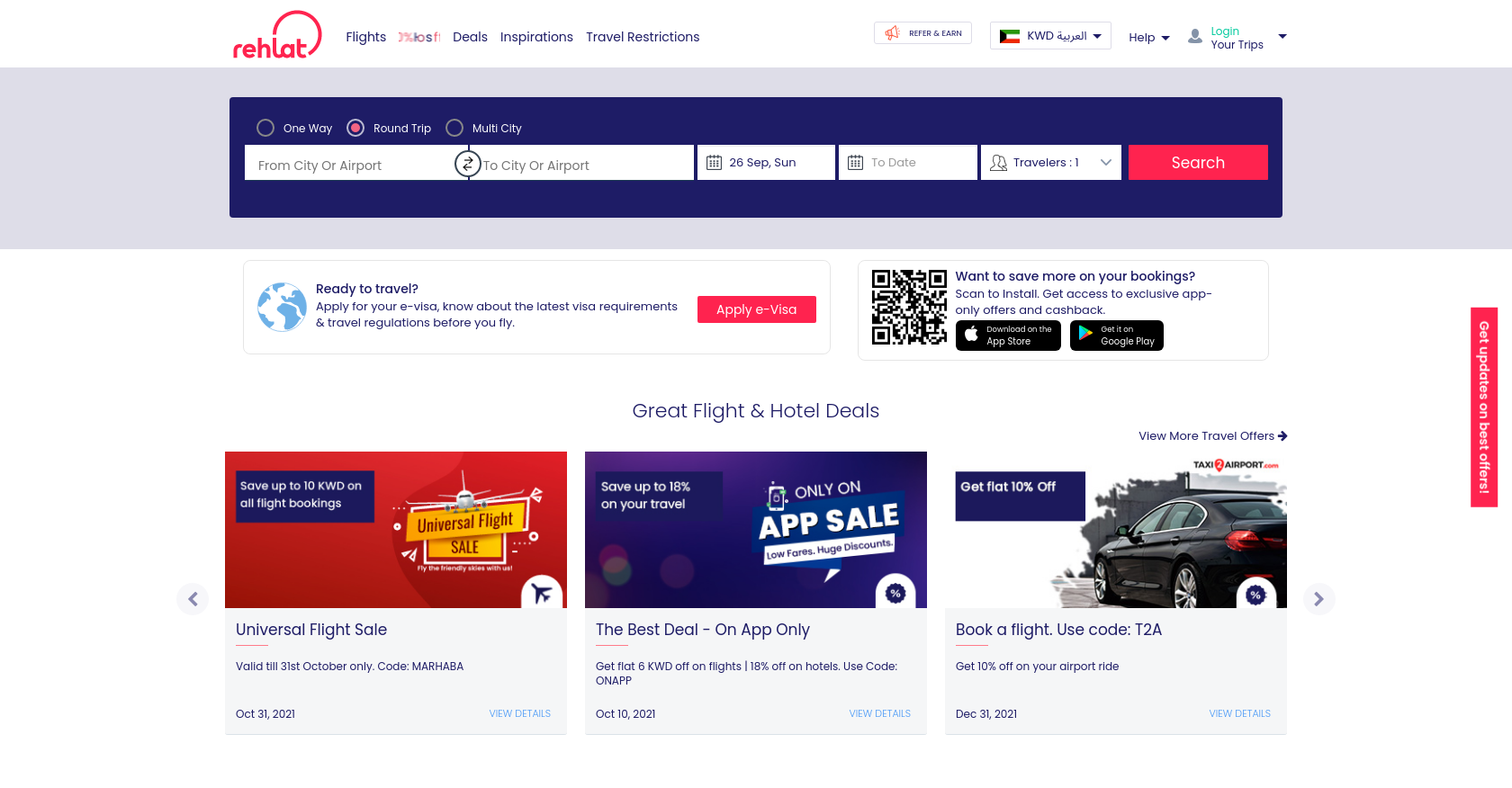This screenshot has width=1512, height=788.
Task: Click the swap cities arrows icon
Action: 468,164
